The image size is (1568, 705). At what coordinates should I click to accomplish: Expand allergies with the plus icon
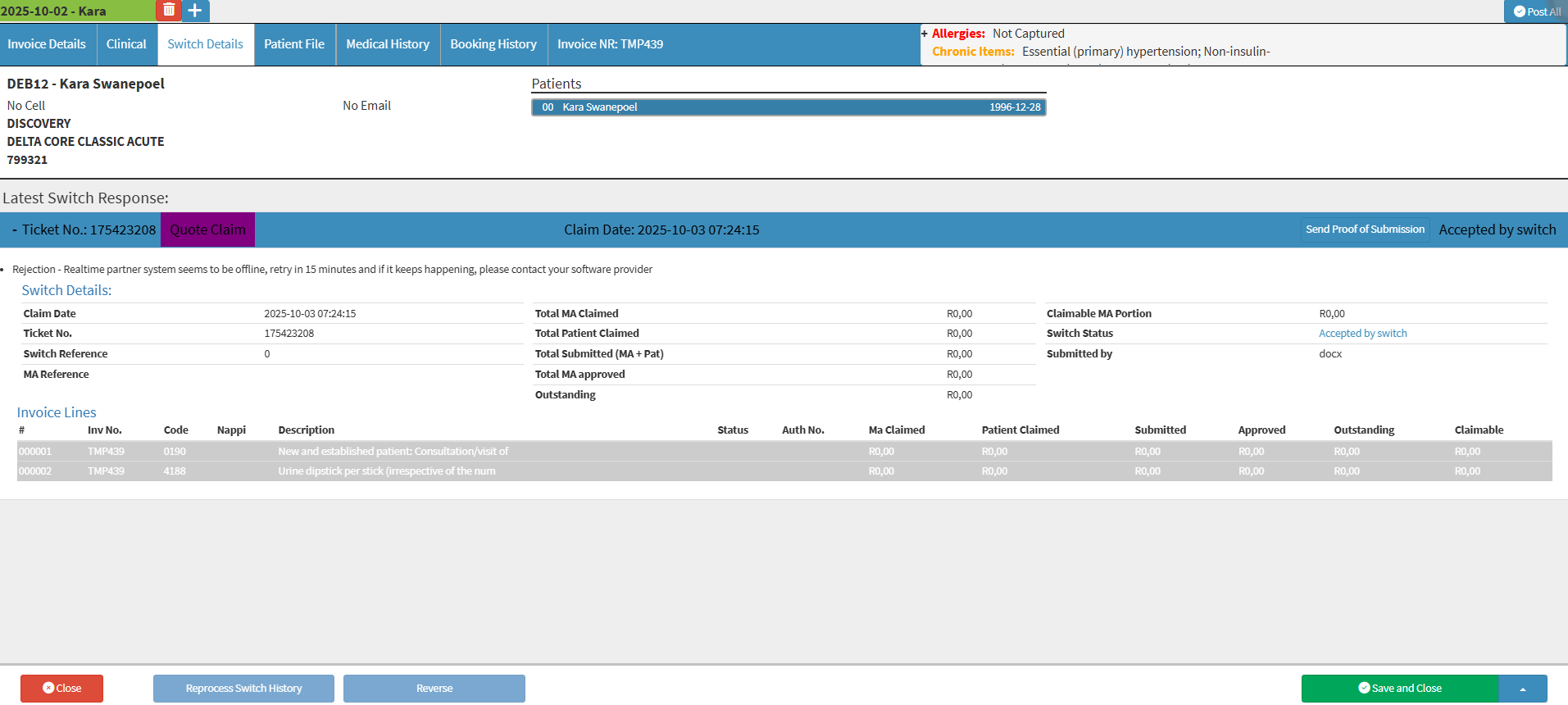(925, 34)
